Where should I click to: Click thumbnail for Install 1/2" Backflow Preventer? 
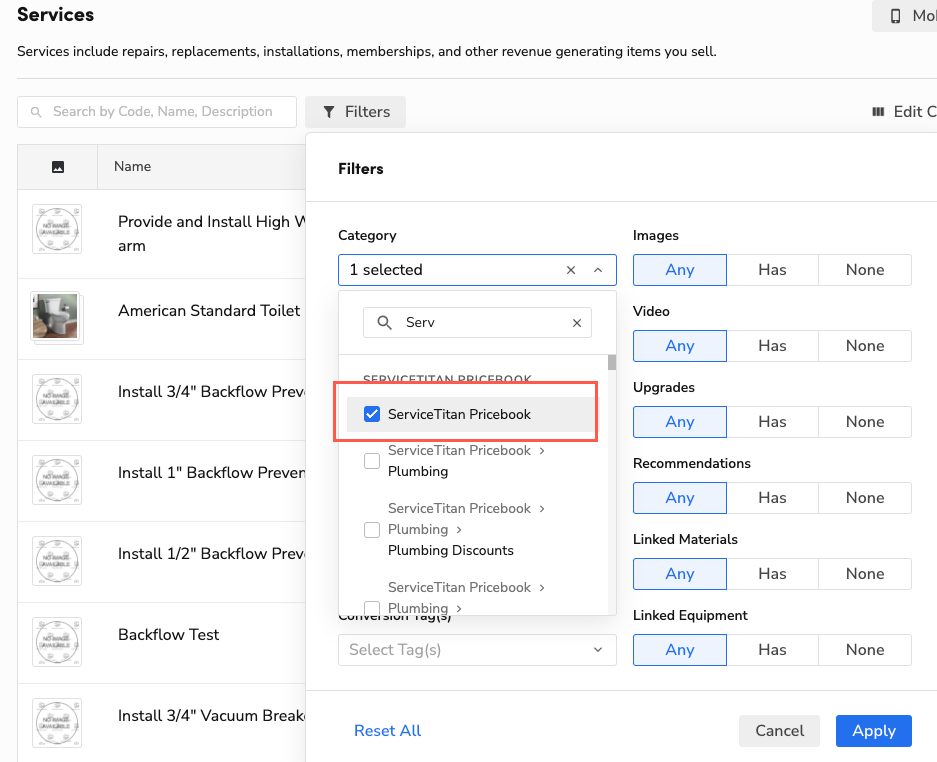click(x=57, y=561)
